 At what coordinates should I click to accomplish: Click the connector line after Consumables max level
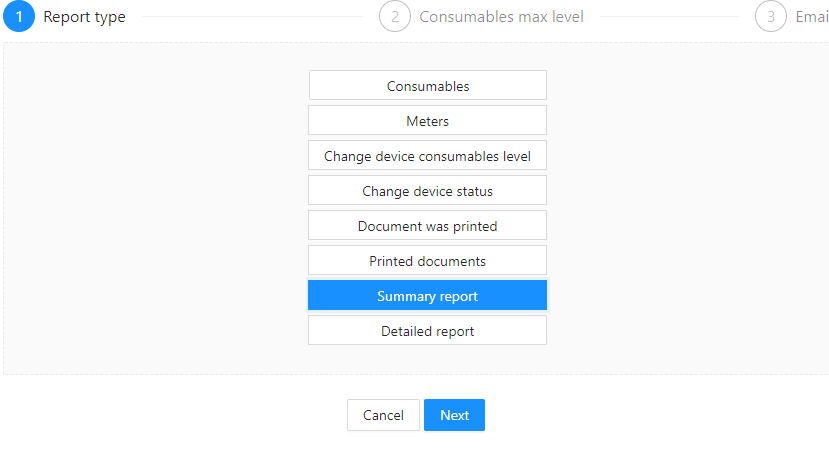tap(669, 16)
